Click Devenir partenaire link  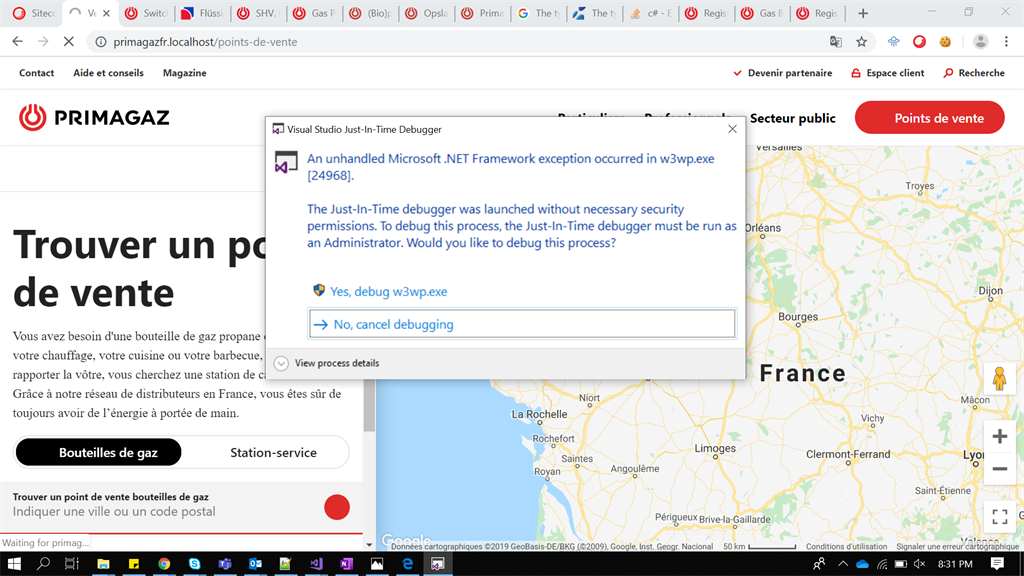(x=782, y=73)
